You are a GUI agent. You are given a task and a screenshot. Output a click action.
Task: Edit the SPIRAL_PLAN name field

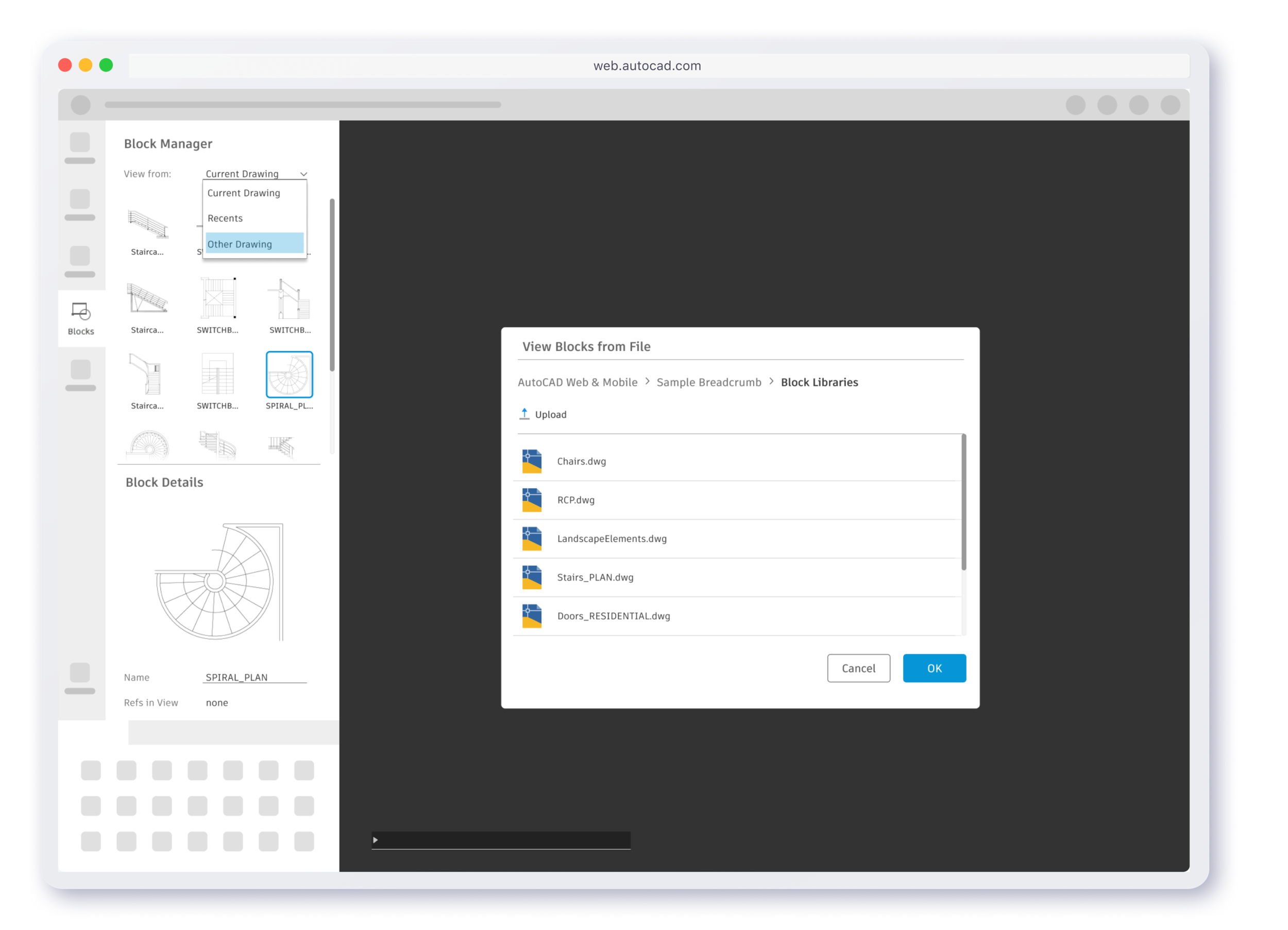236,677
